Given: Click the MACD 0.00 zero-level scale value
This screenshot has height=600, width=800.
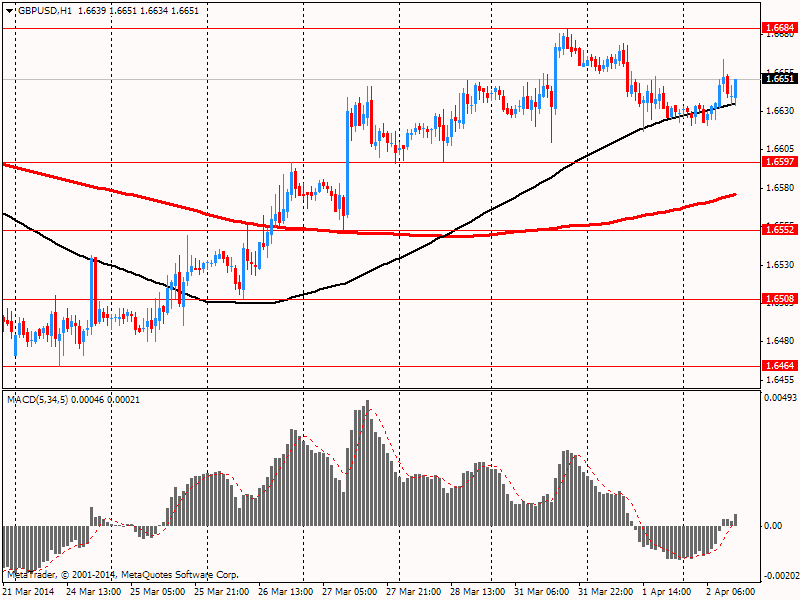Looking at the screenshot, I should pos(773,526).
